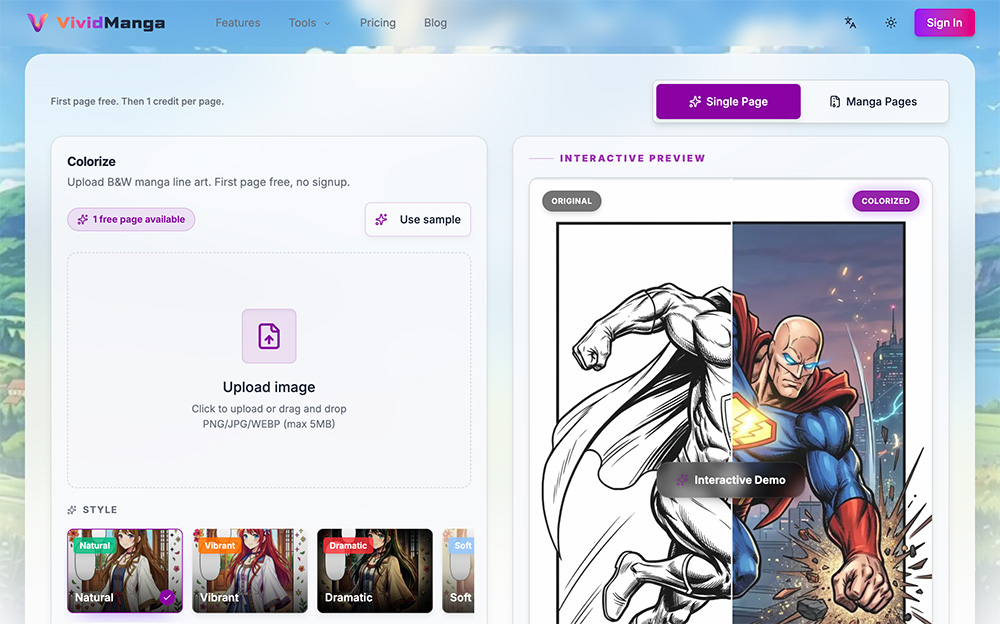Click the 1 free page available badge
The image size is (1000, 624).
tap(131, 219)
